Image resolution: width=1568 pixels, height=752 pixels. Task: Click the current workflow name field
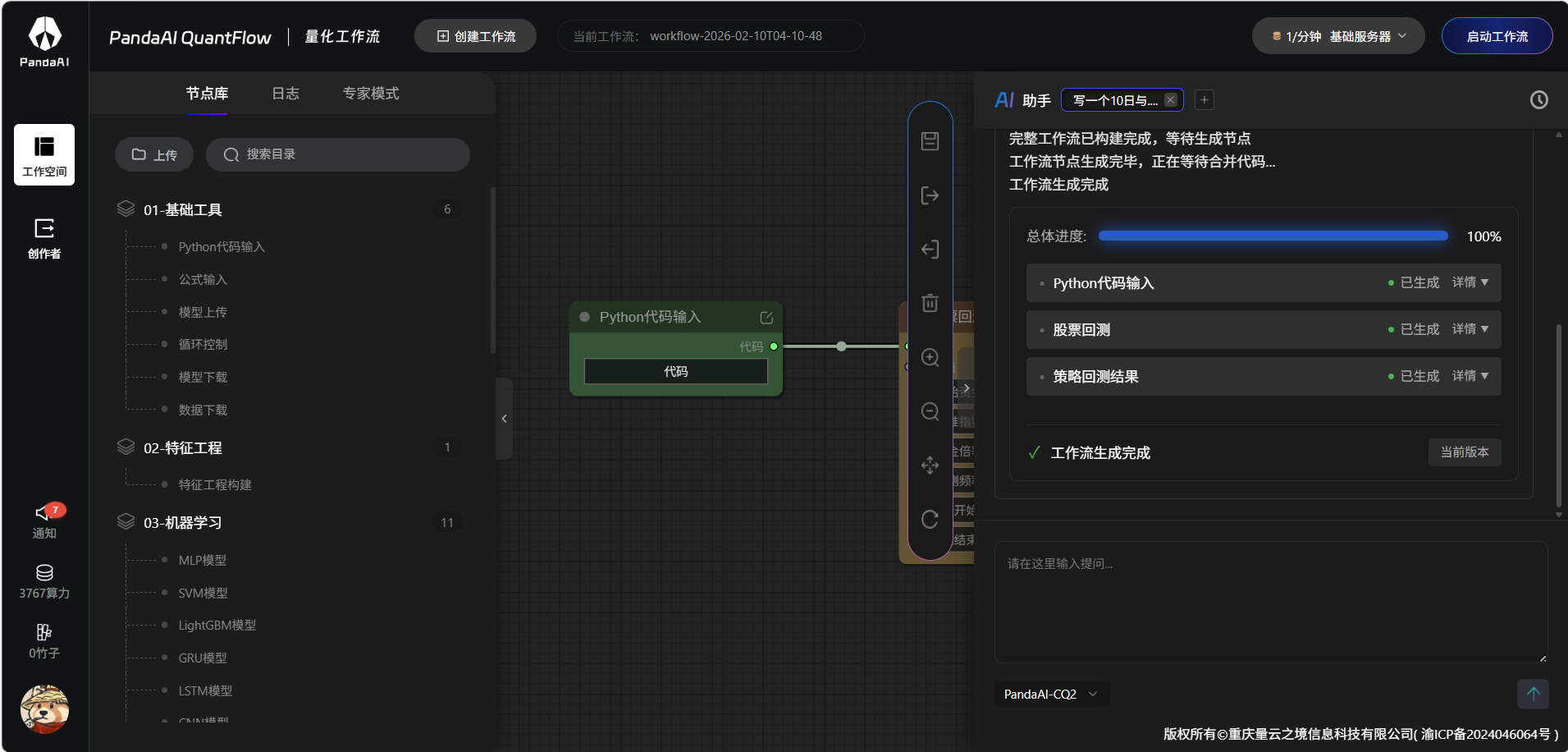pos(711,36)
